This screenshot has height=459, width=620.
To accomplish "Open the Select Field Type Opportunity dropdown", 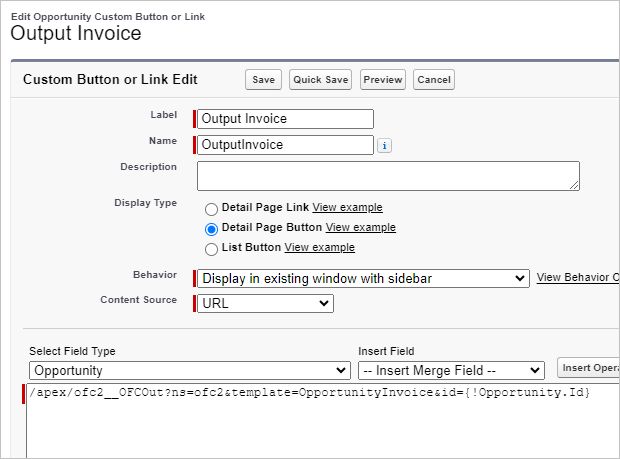I will tap(190, 370).
